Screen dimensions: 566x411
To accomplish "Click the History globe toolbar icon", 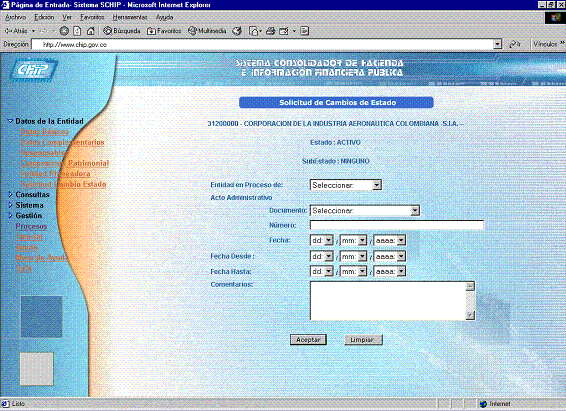I will tap(237, 31).
